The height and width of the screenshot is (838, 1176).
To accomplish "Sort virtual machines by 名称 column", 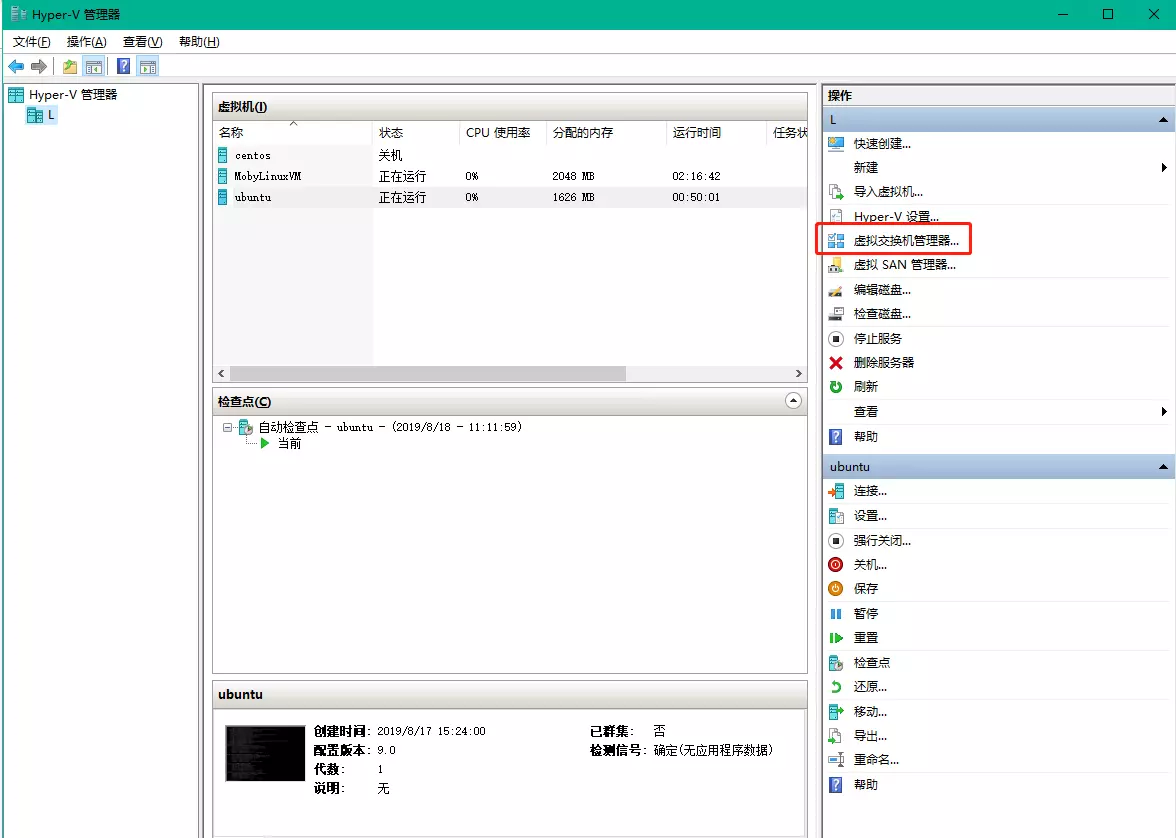I will click(292, 133).
